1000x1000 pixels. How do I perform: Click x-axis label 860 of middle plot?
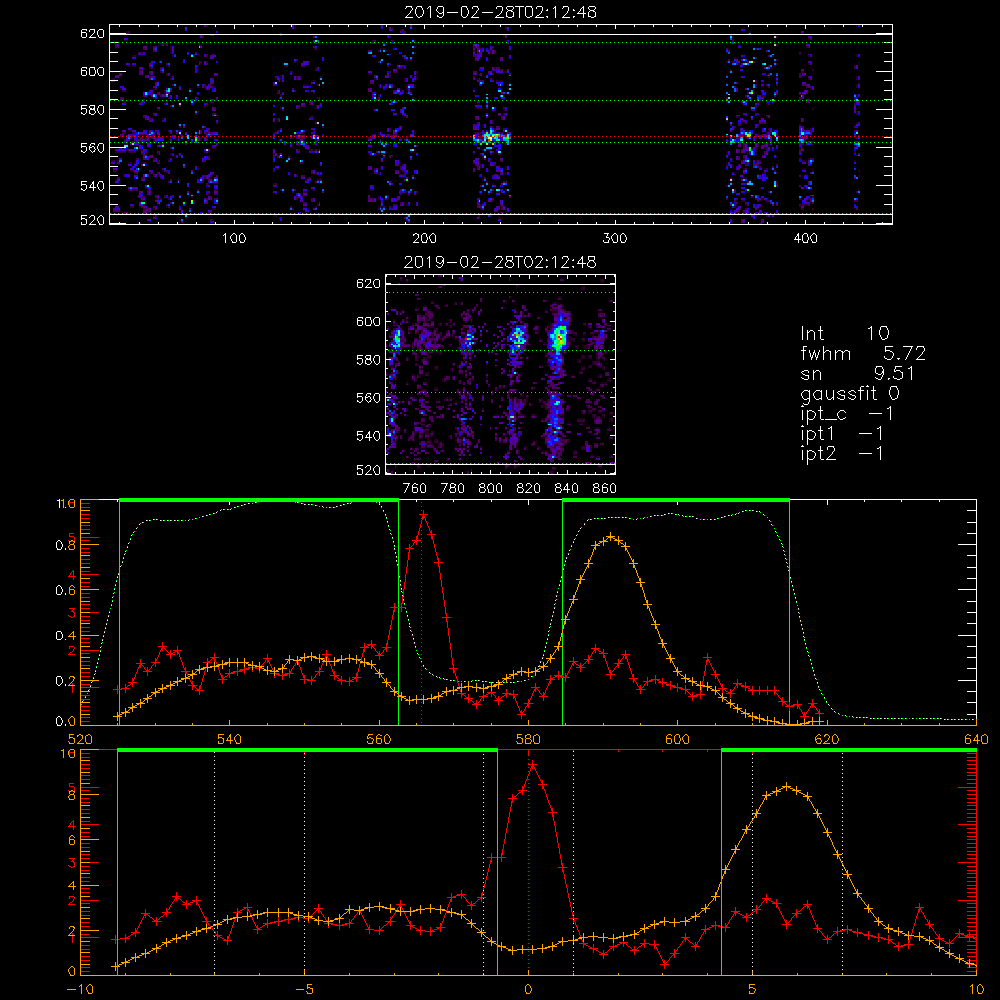(605, 489)
